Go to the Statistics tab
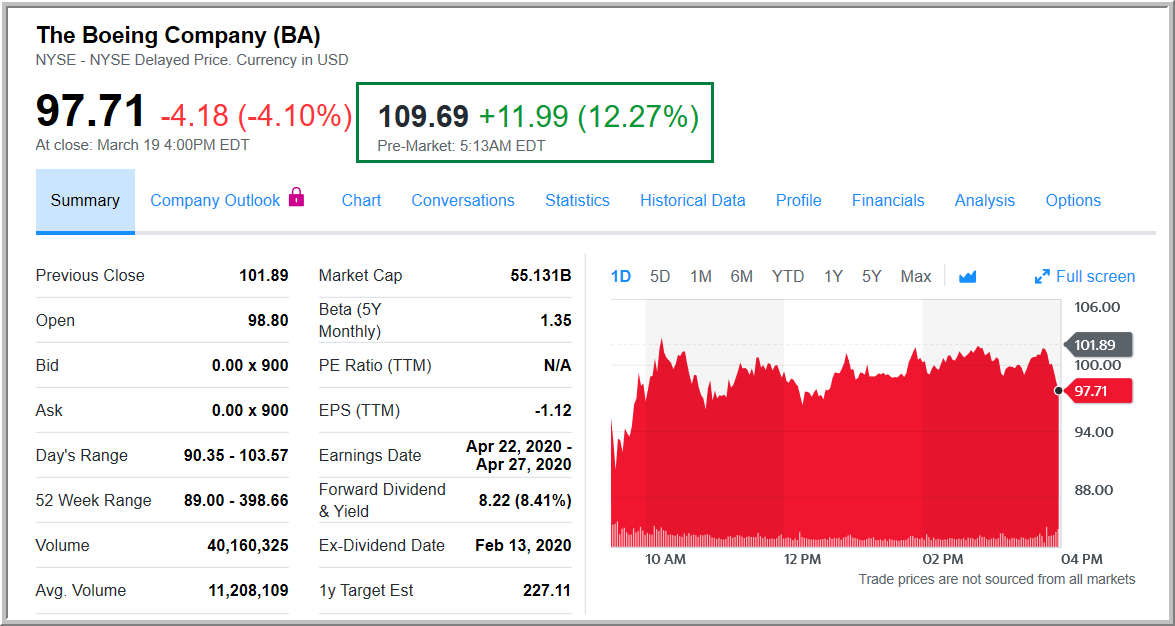 [x=577, y=200]
